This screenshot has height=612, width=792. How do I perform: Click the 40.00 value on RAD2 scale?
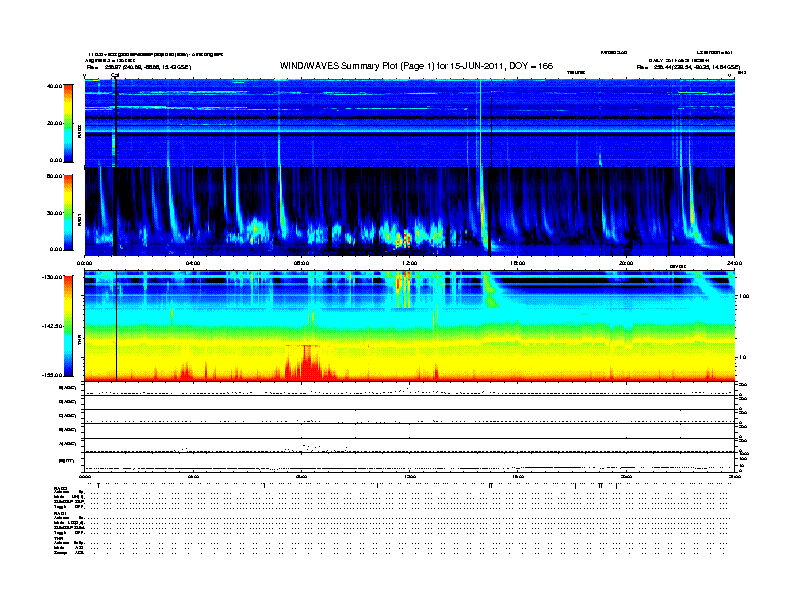[x=55, y=86]
